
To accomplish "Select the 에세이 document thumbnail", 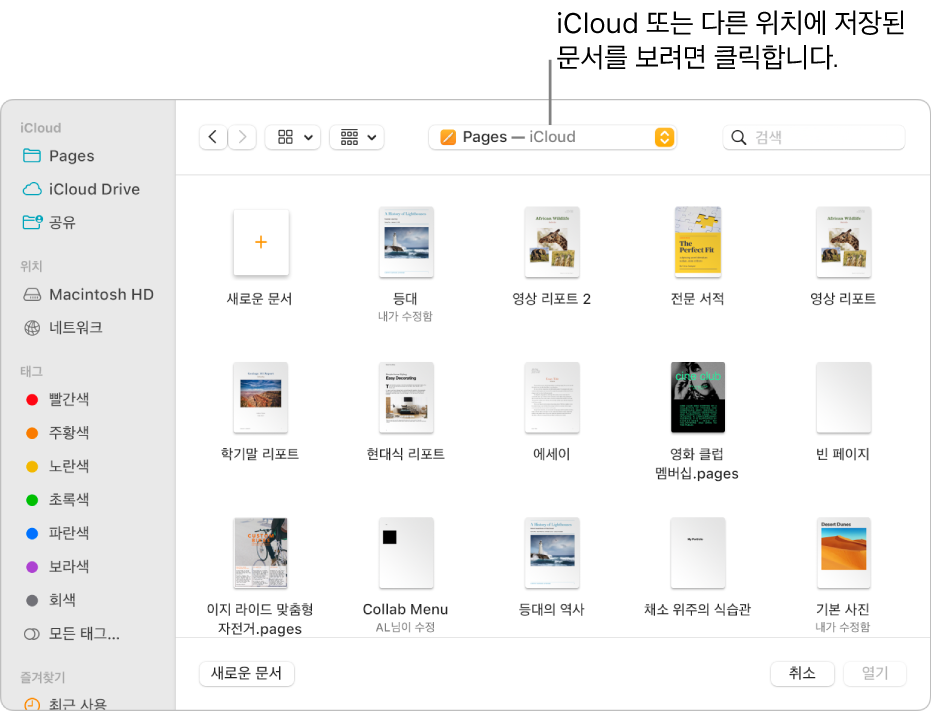I will click(552, 398).
